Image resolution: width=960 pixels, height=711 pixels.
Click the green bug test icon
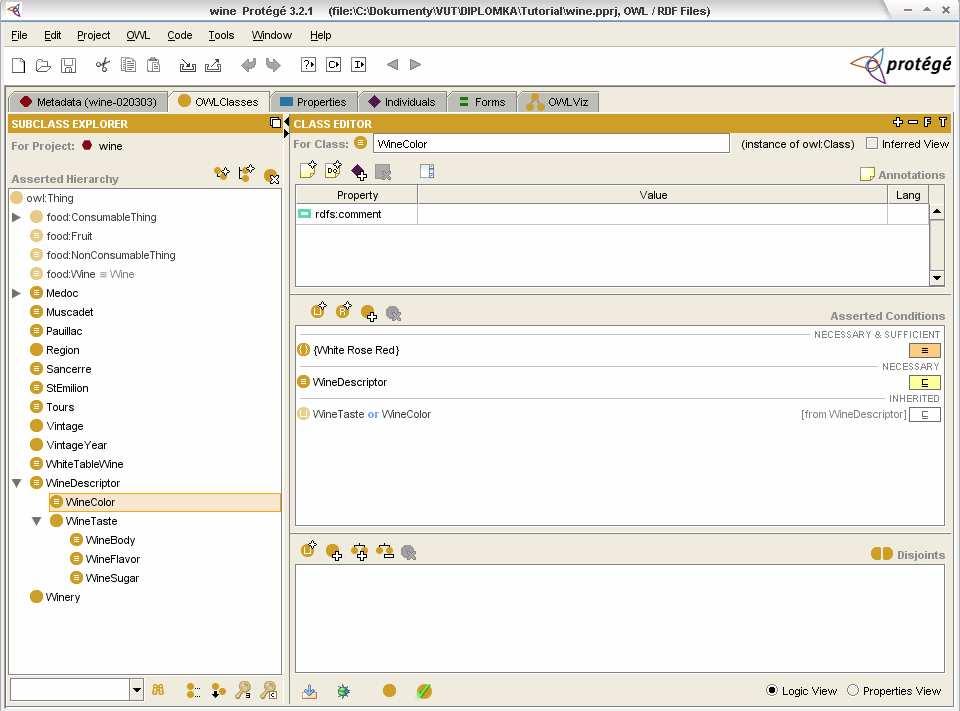(x=343, y=691)
